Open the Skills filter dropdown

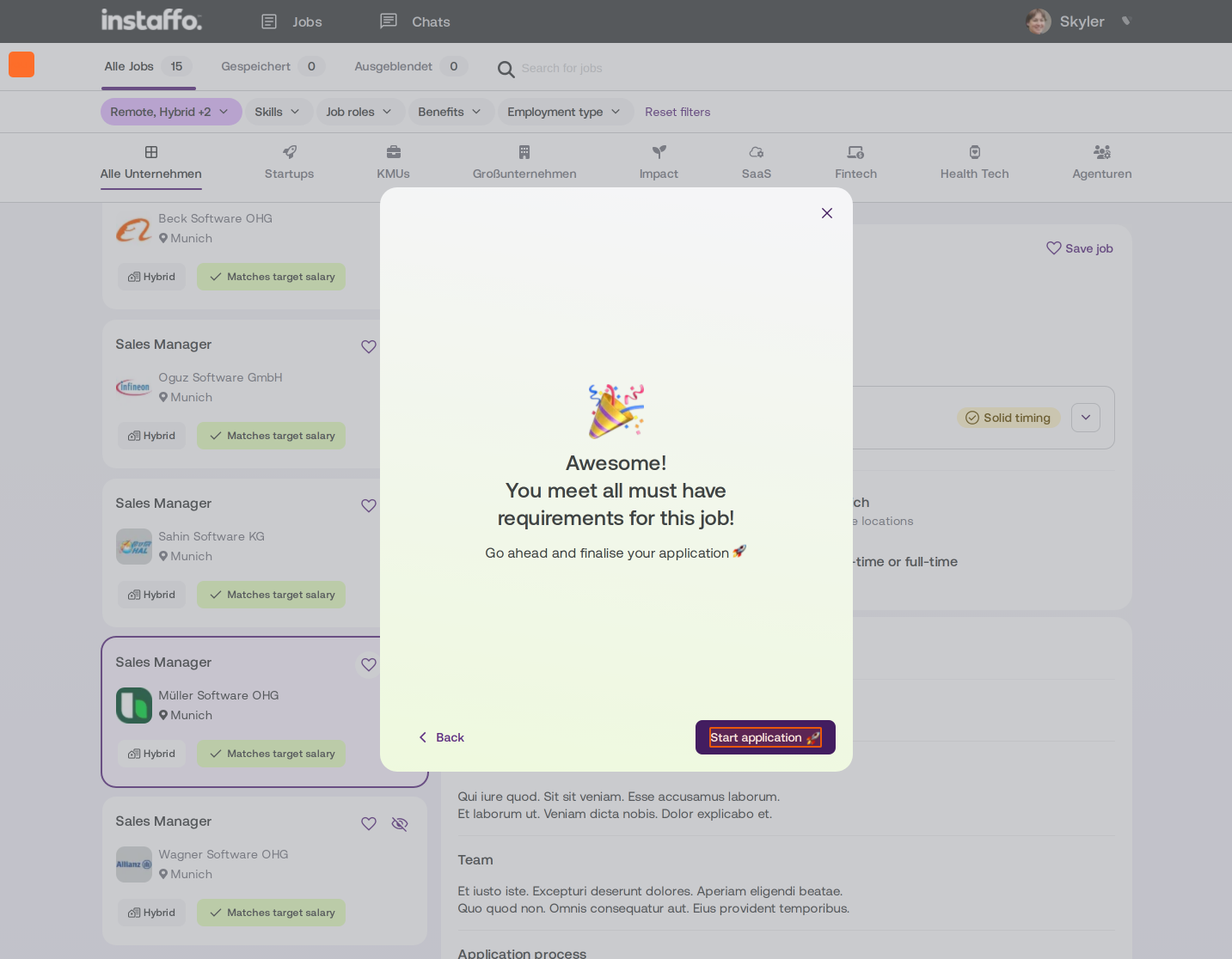pyautogui.click(x=279, y=112)
